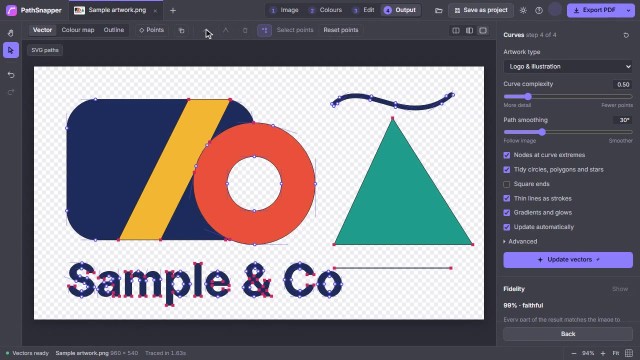This screenshot has width=640, height=360.
Task: Toggle the pixel grid icon in status bar
Action: point(629,353)
